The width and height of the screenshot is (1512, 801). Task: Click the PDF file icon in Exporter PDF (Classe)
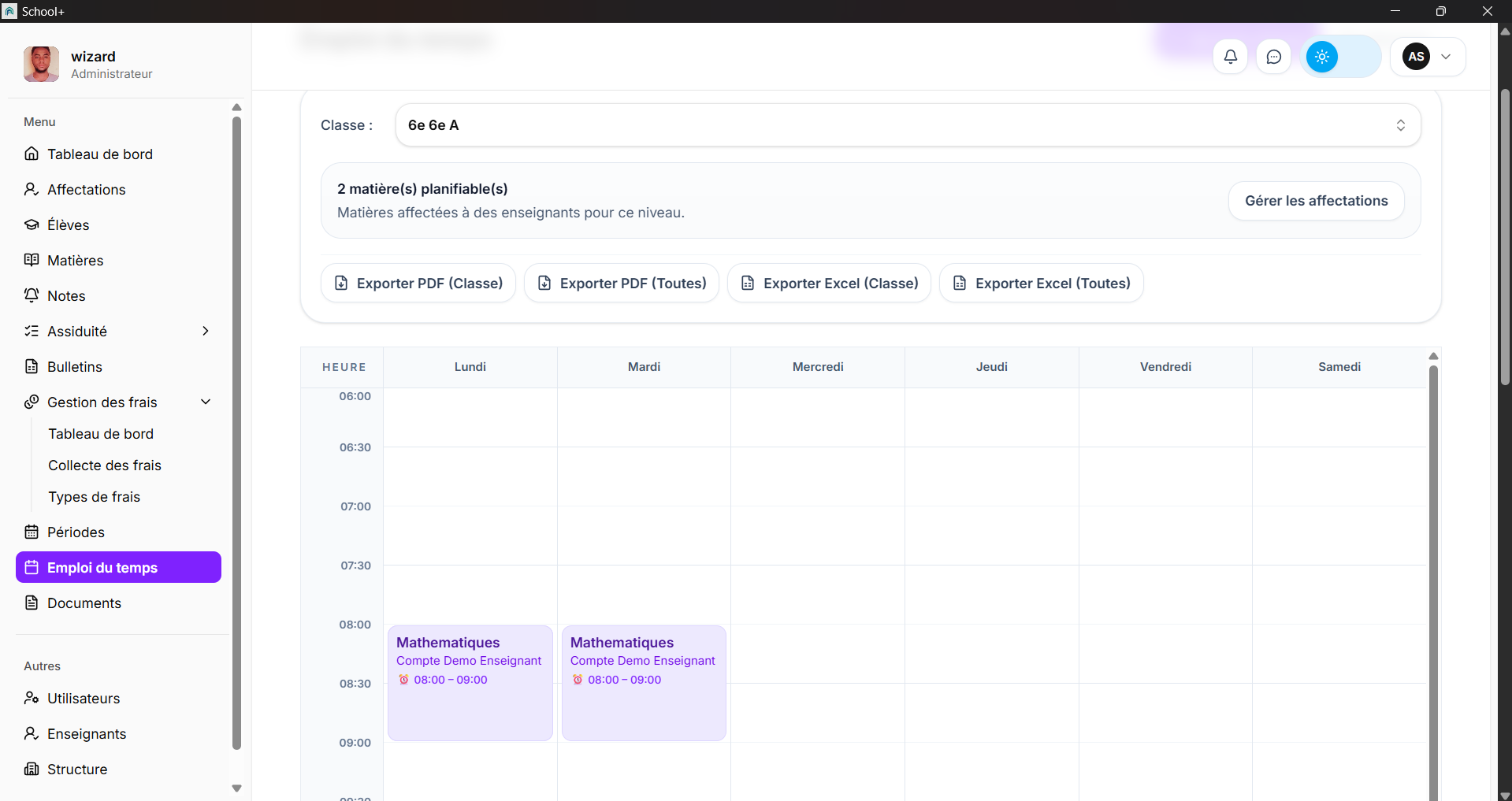pyautogui.click(x=341, y=283)
